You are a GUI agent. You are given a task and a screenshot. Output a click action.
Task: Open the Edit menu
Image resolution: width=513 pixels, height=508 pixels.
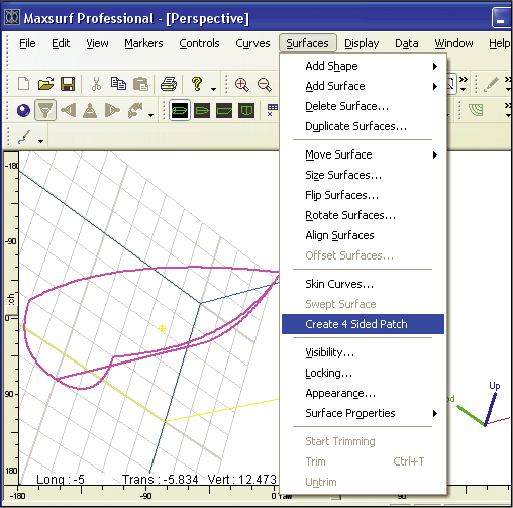61,43
